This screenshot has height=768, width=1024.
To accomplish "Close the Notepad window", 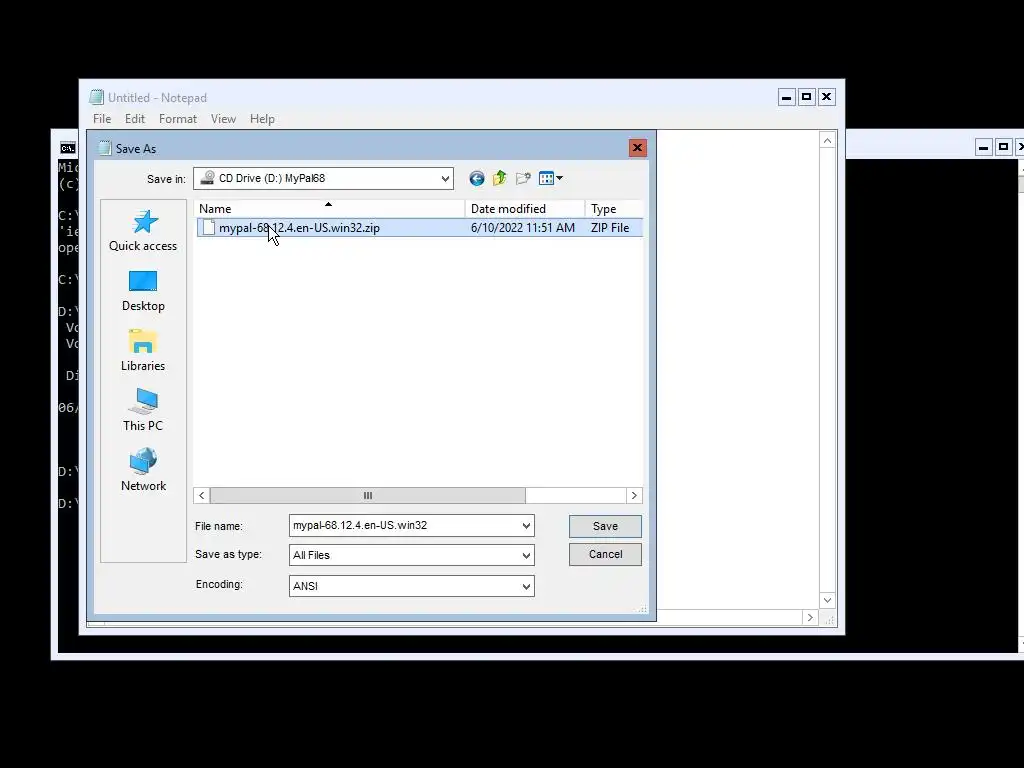I will click(x=826, y=97).
